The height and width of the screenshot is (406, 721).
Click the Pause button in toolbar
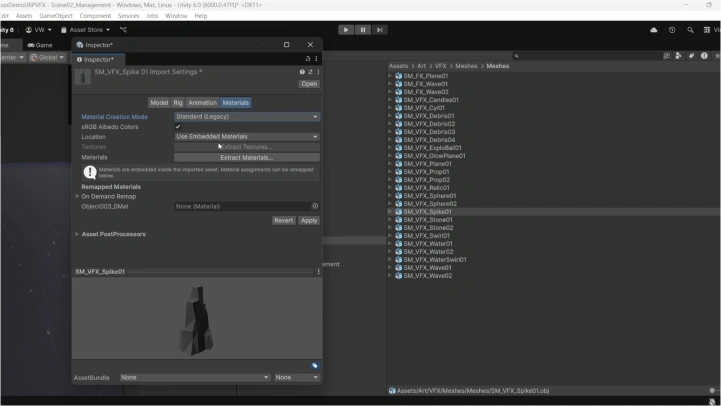[363, 30]
